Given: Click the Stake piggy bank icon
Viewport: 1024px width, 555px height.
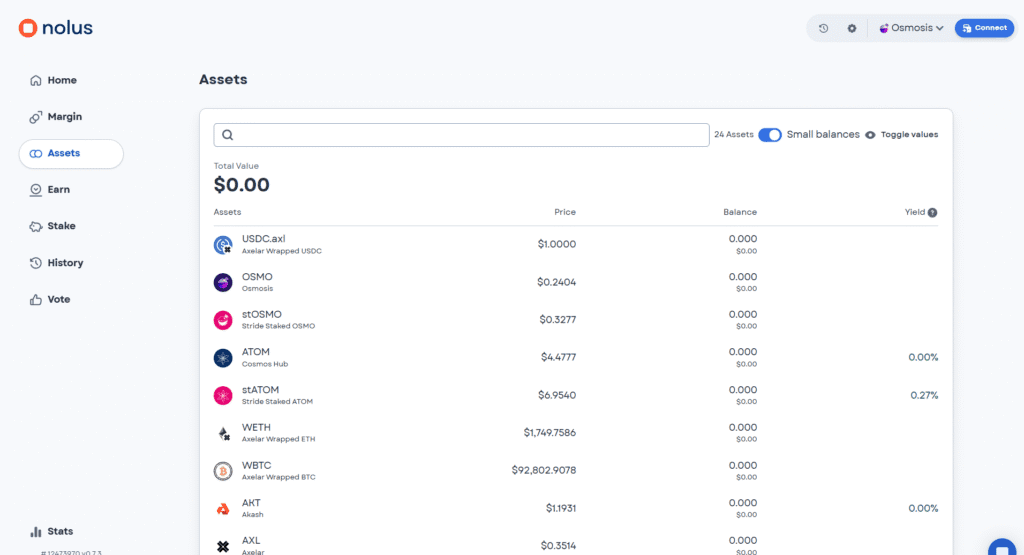Looking at the screenshot, I should (35, 226).
